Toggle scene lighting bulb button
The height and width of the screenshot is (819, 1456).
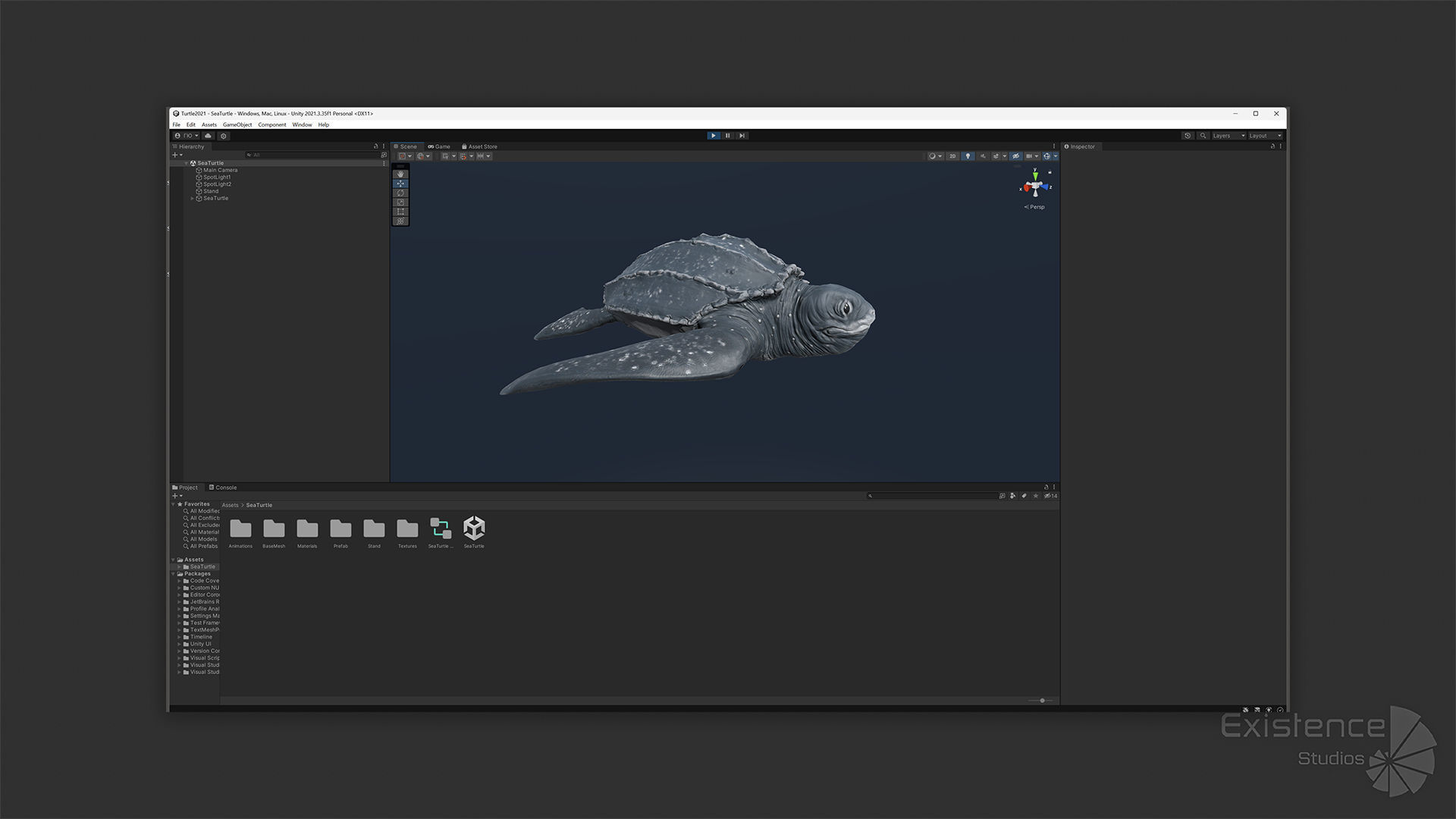[x=968, y=156]
